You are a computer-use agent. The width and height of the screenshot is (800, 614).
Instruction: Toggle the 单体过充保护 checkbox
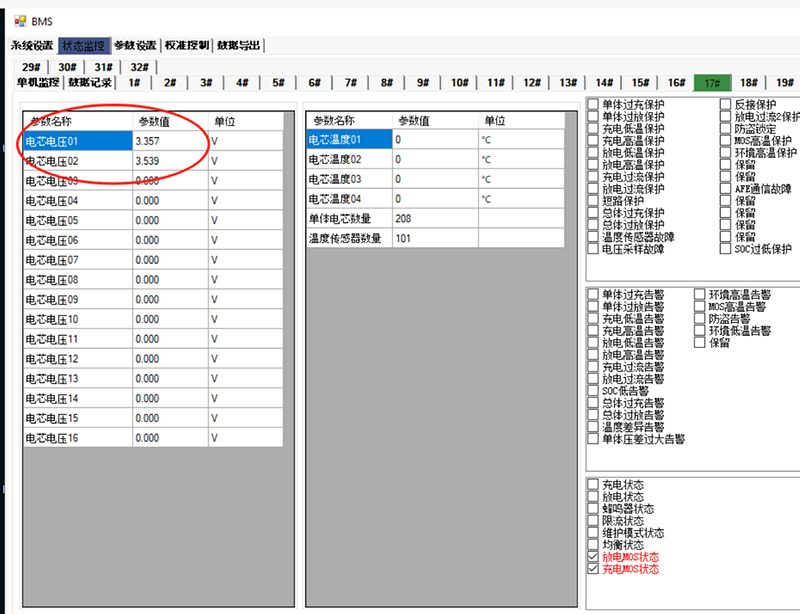coord(594,105)
